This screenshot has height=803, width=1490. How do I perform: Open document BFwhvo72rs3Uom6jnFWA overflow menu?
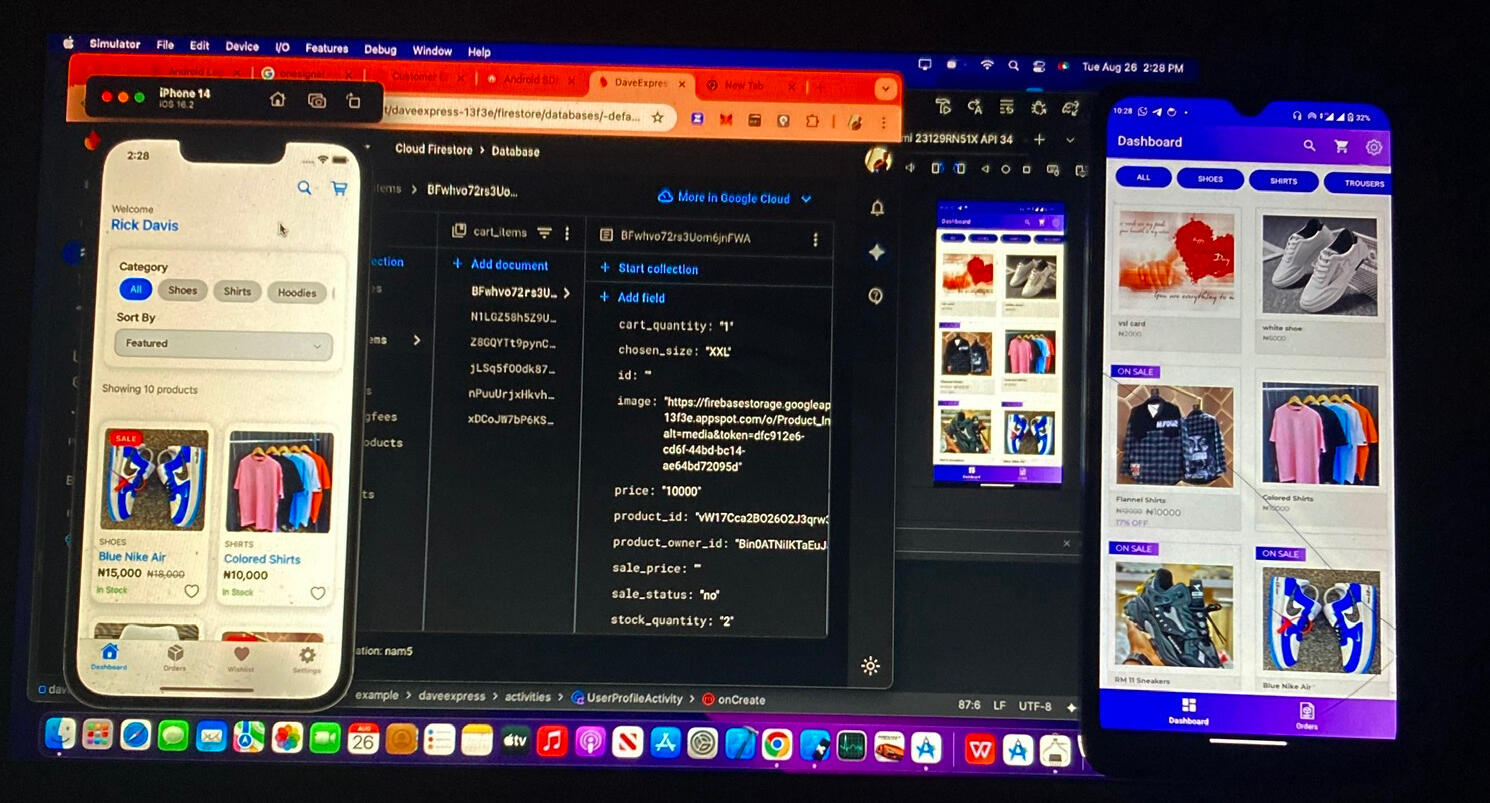pyautogui.click(x=815, y=239)
